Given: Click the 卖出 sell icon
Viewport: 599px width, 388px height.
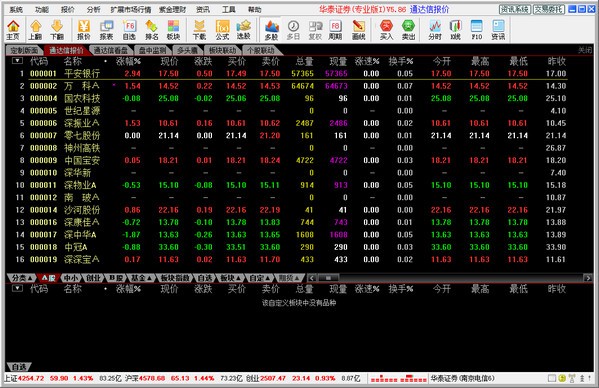Looking at the screenshot, I should pyautogui.click(x=408, y=30).
